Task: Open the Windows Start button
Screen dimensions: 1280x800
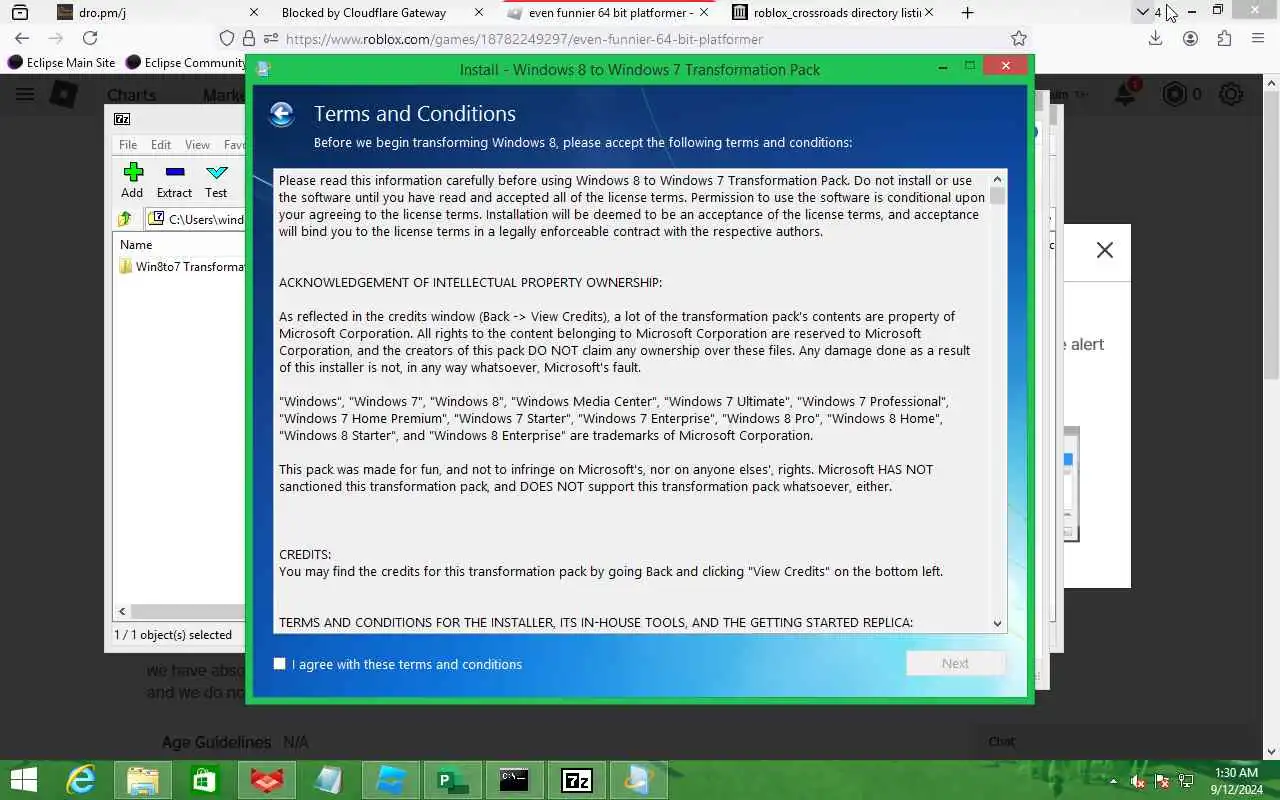Action: 22,780
